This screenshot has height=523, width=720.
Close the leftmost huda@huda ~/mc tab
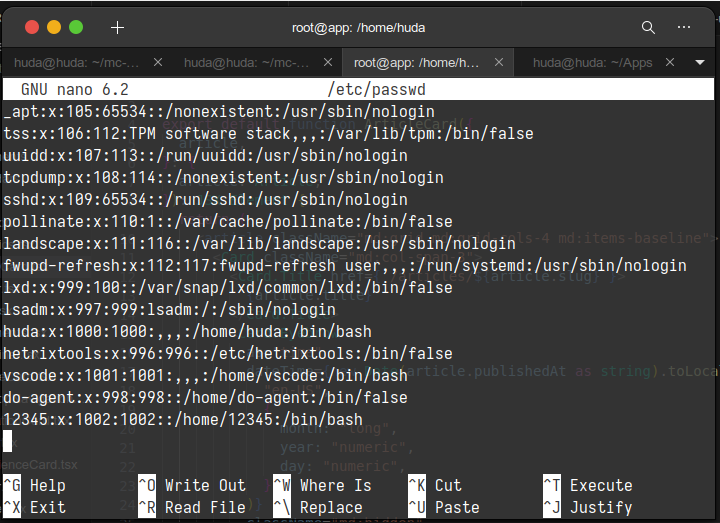(x=158, y=62)
